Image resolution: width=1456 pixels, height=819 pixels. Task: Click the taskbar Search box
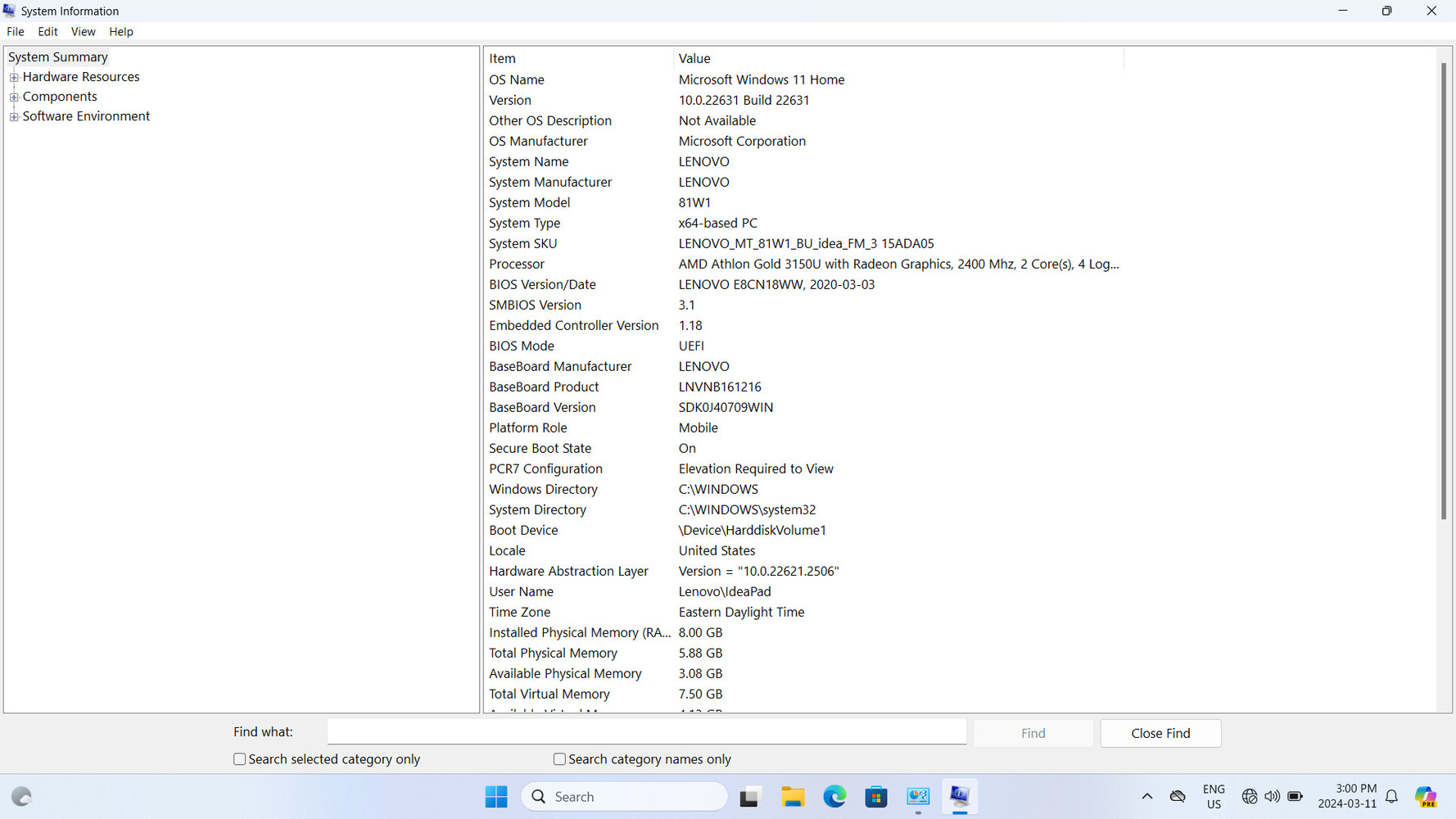624,796
